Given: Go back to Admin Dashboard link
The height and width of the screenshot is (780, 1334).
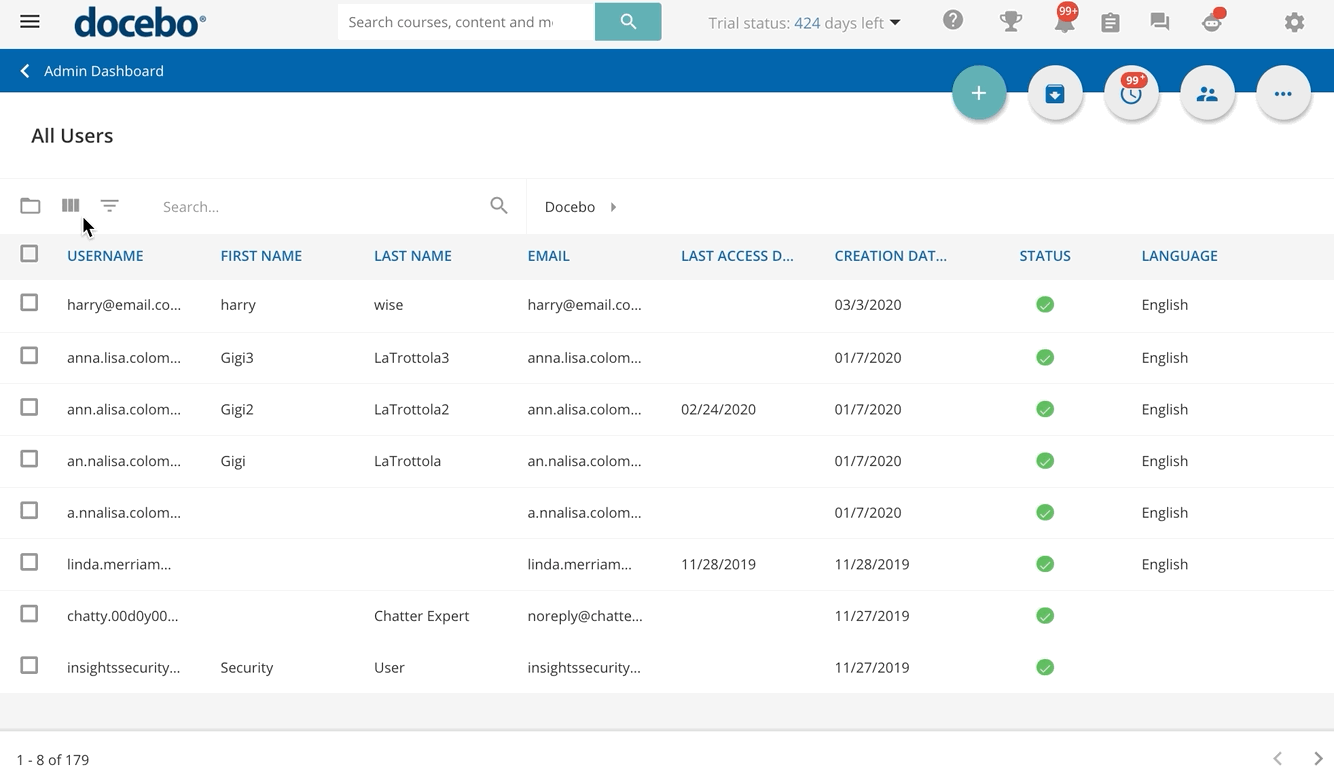Looking at the screenshot, I should [104, 71].
